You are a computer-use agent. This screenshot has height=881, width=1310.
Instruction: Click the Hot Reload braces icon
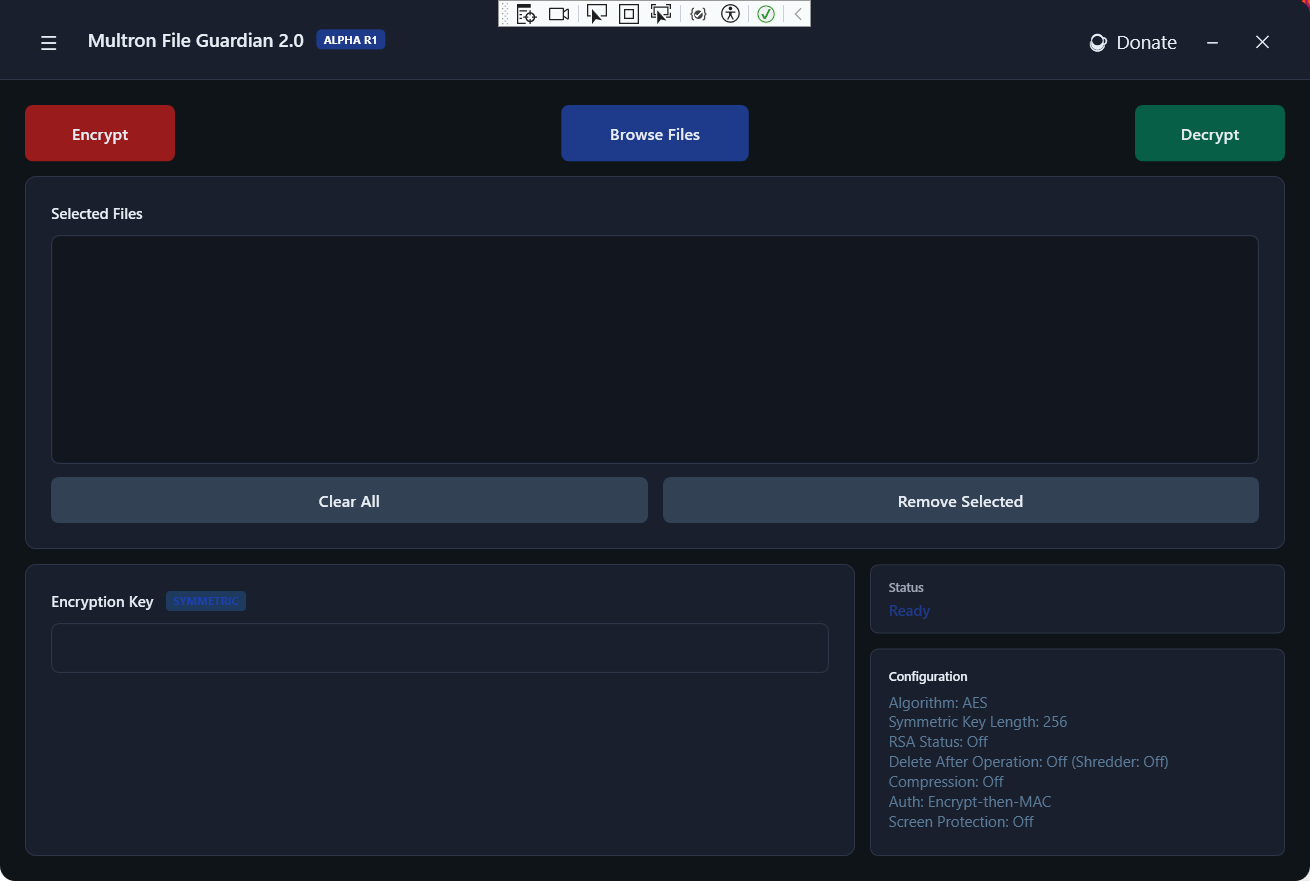click(699, 14)
